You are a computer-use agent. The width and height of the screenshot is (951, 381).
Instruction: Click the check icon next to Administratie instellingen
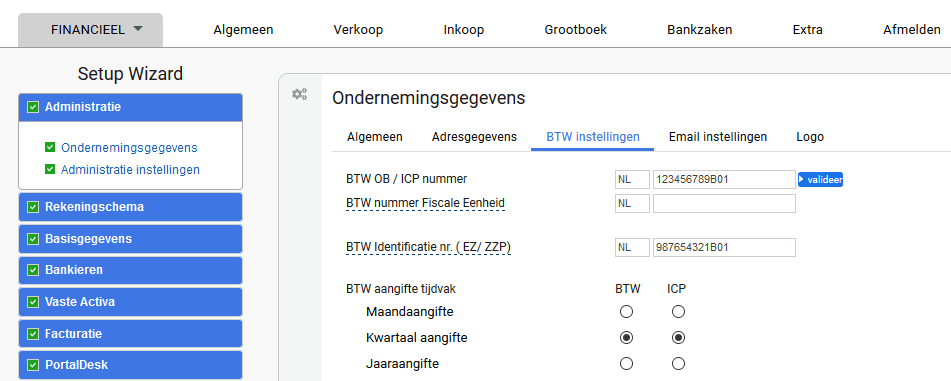pyautogui.click(x=50, y=169)
